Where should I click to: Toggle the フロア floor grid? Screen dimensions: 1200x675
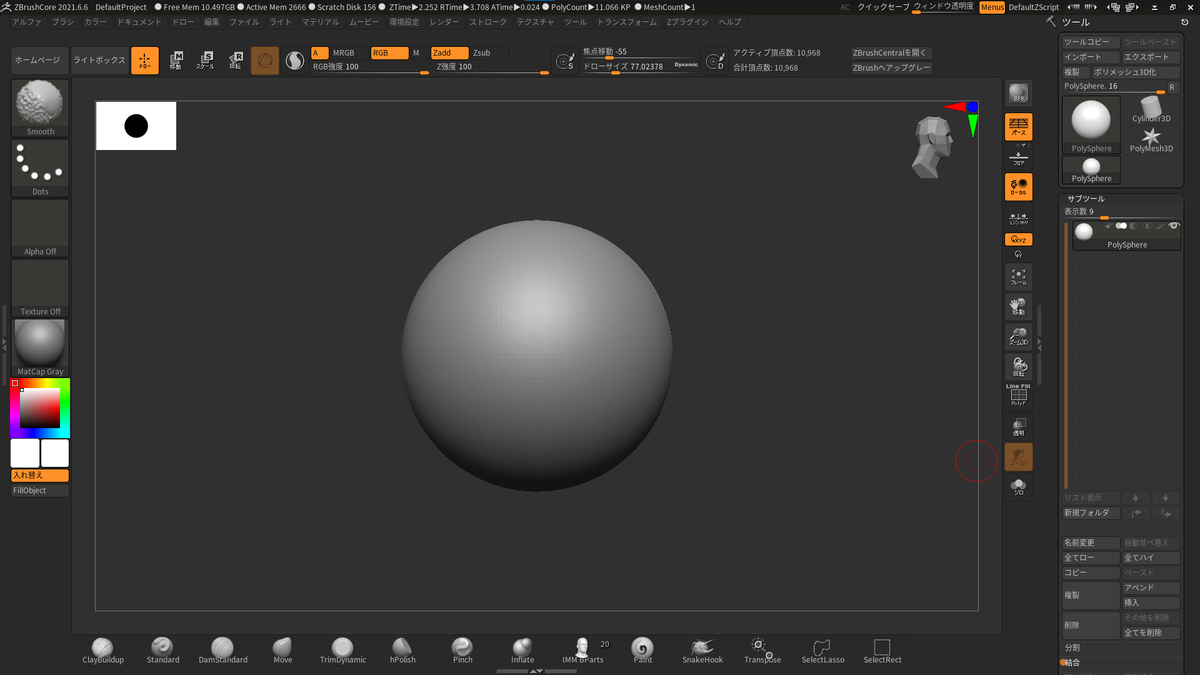coord(1018,157)
